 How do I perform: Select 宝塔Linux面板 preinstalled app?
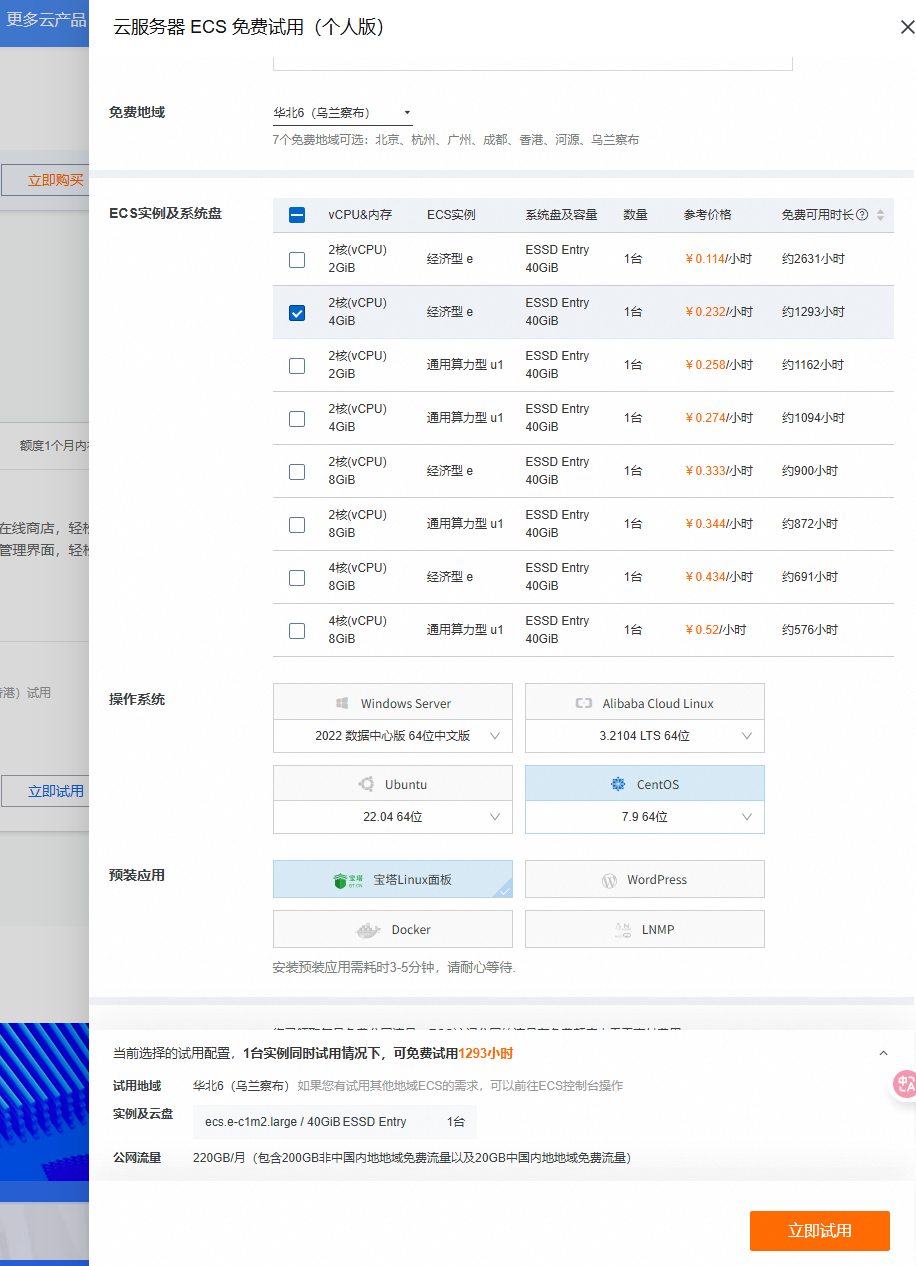point(393,879)
